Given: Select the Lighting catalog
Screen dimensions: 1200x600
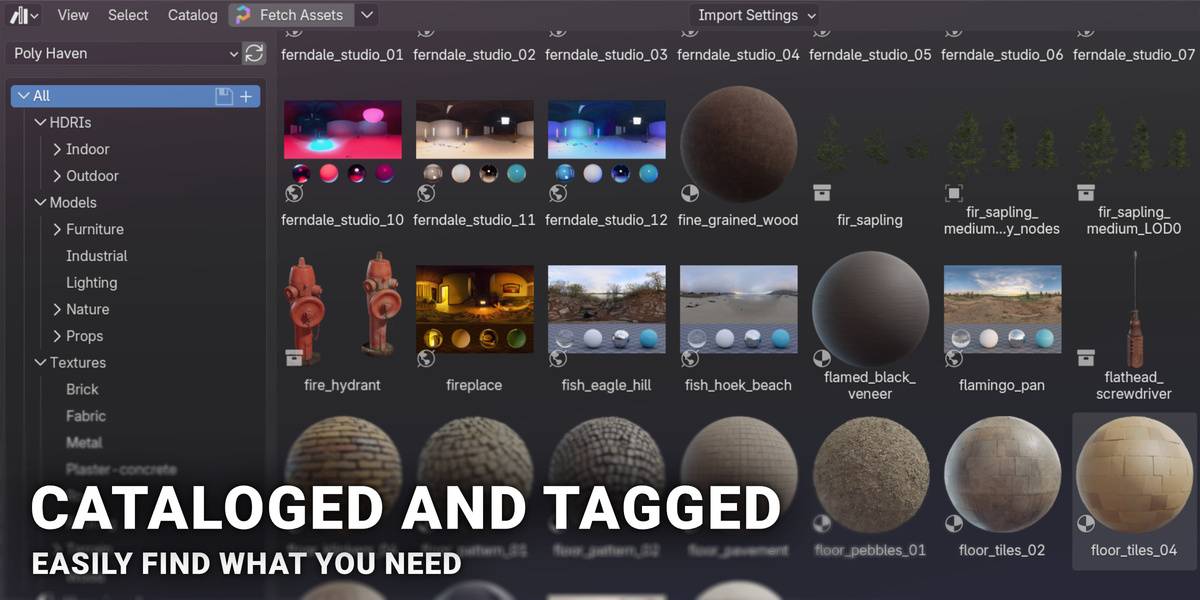Looking at the screenshot, I should tap(92, 283).
